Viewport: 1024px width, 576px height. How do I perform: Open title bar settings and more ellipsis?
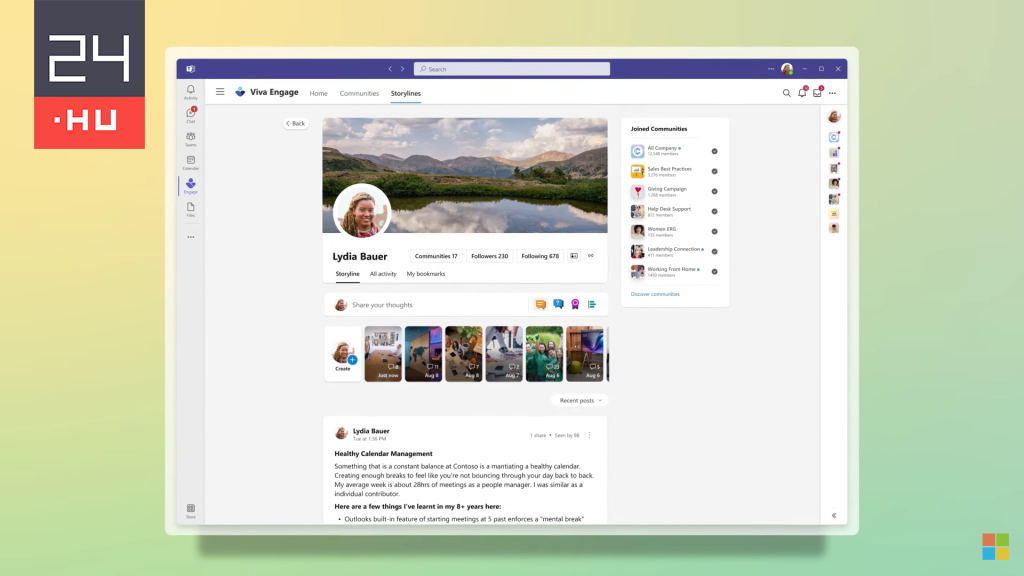(x=771, y=69)
